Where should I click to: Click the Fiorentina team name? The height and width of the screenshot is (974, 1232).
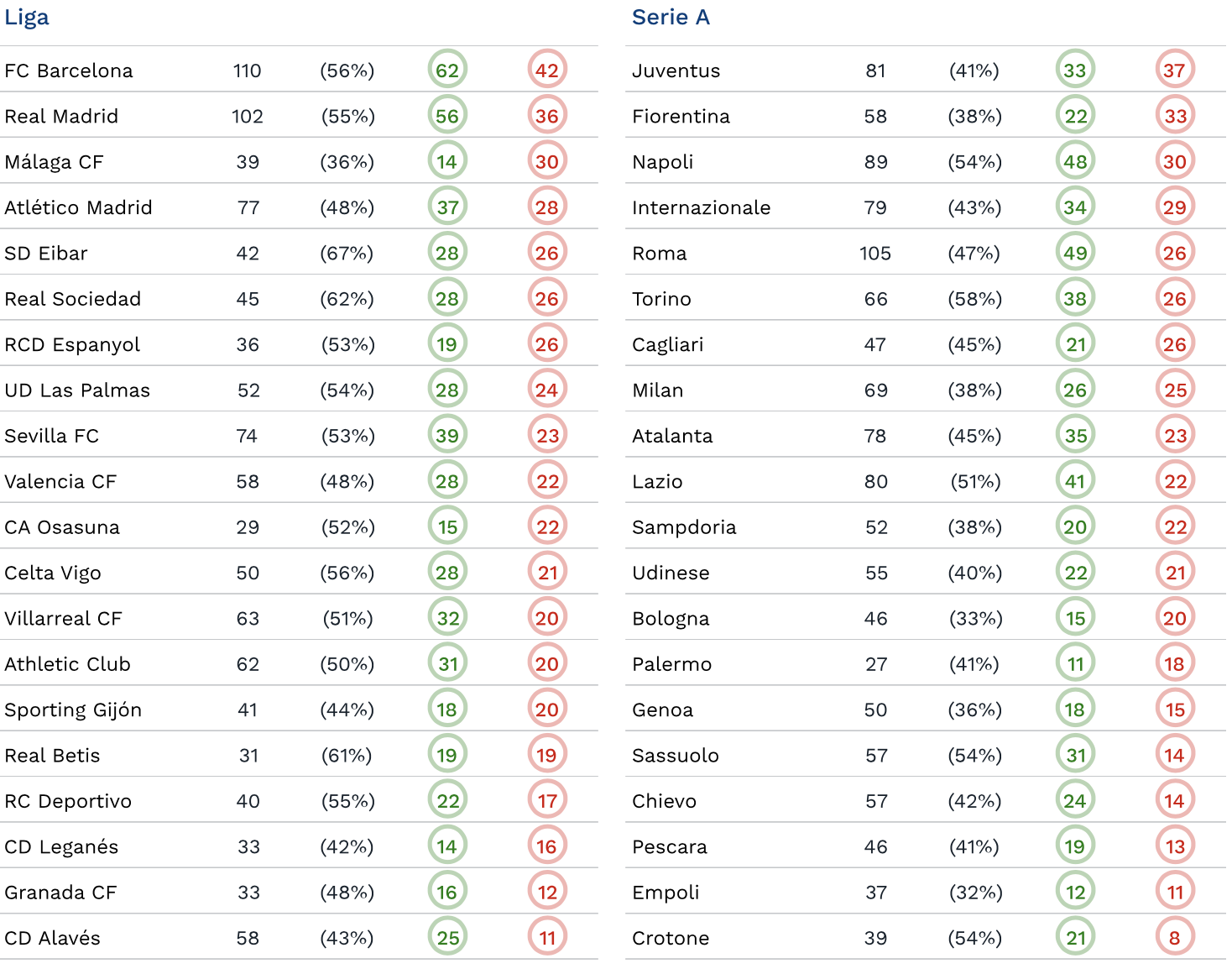681,116
